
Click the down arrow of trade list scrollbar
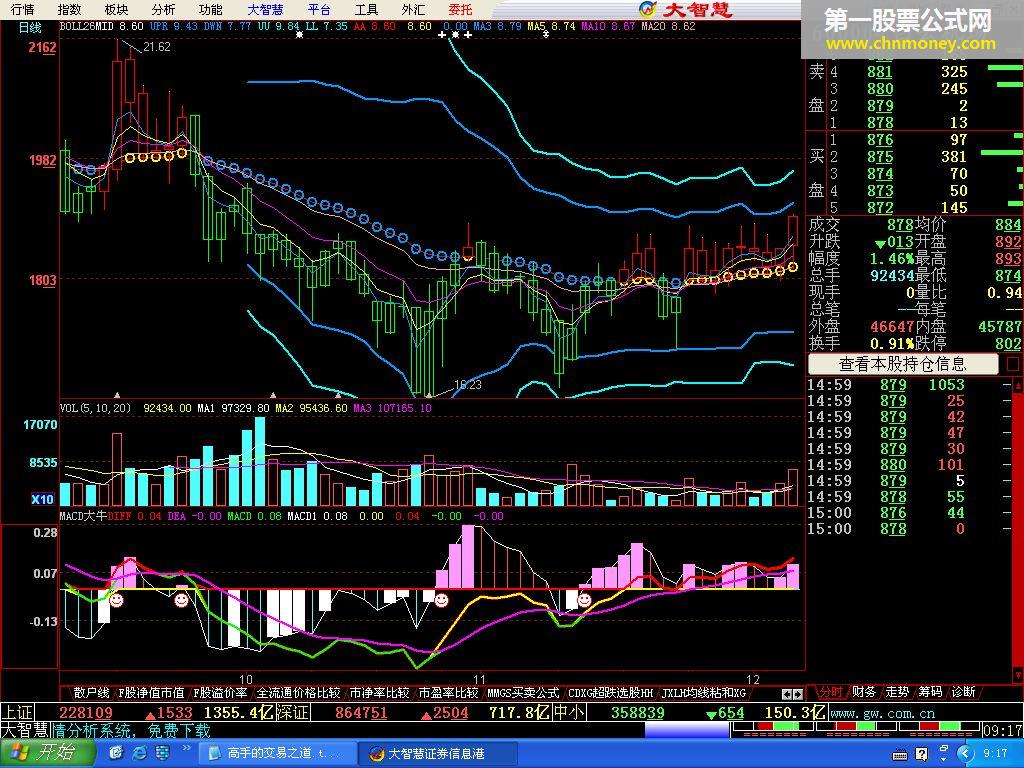[x=1017, y=675]
